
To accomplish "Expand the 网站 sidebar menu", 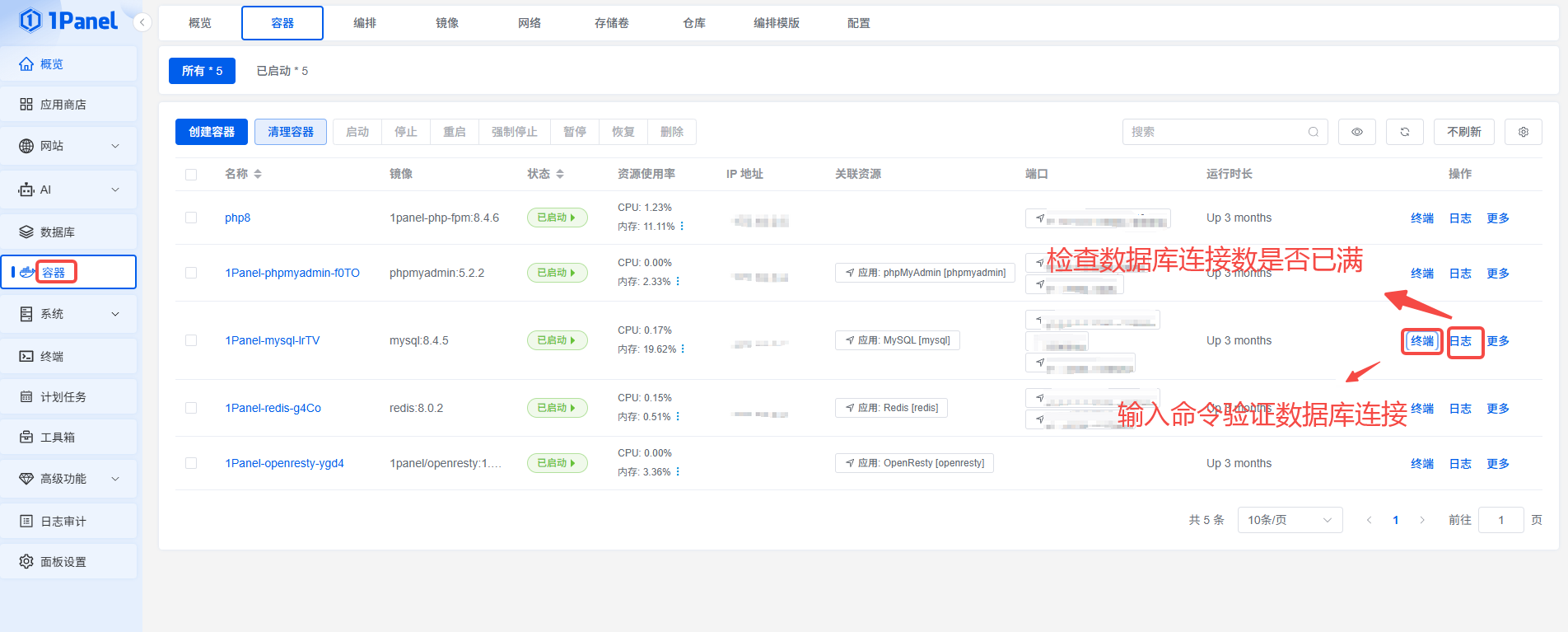I will [x=68, y=146].
